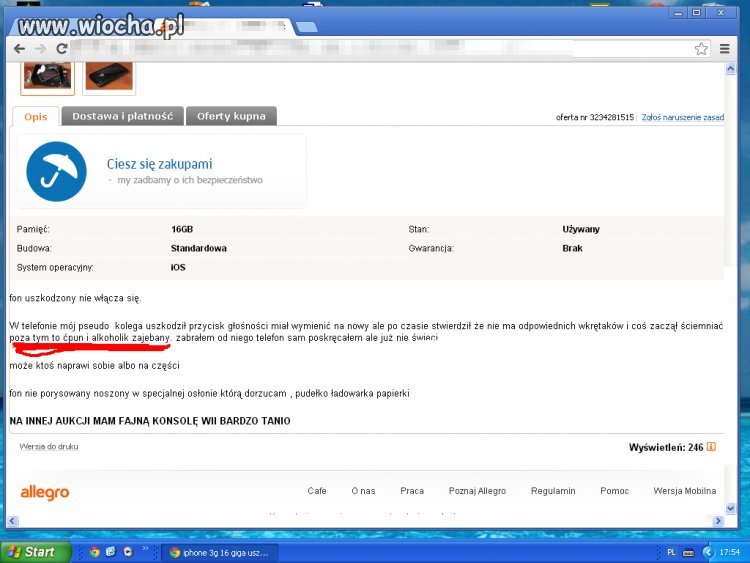Minimize the Chrome window
The height and width of the screenshot is (563, 750).
pos(678,13)
